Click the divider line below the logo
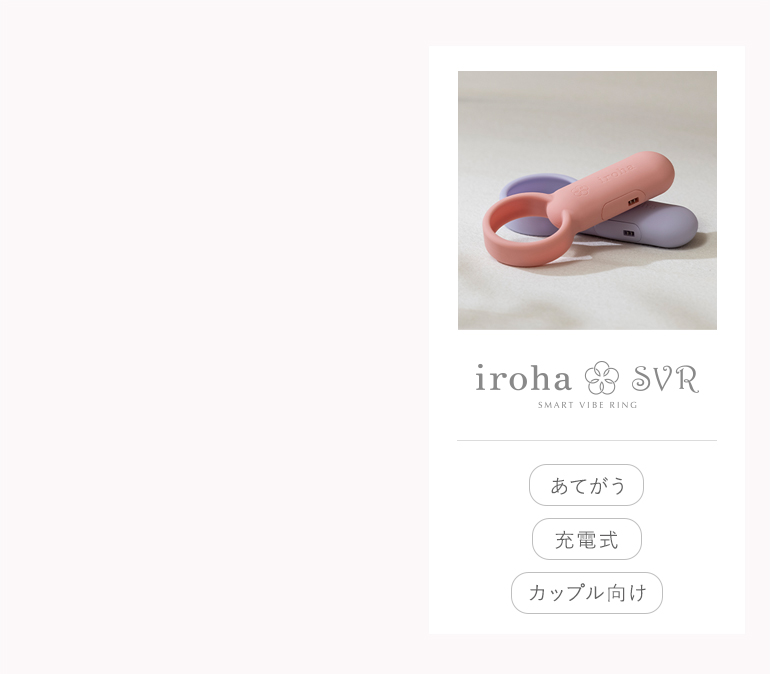 tap(587, 440)
